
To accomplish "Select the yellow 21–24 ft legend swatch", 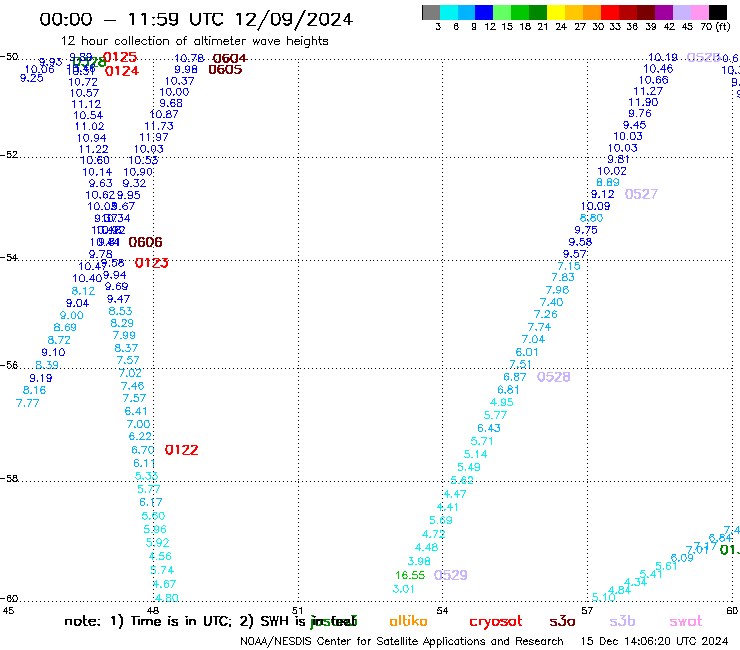I will coord(556,12).
